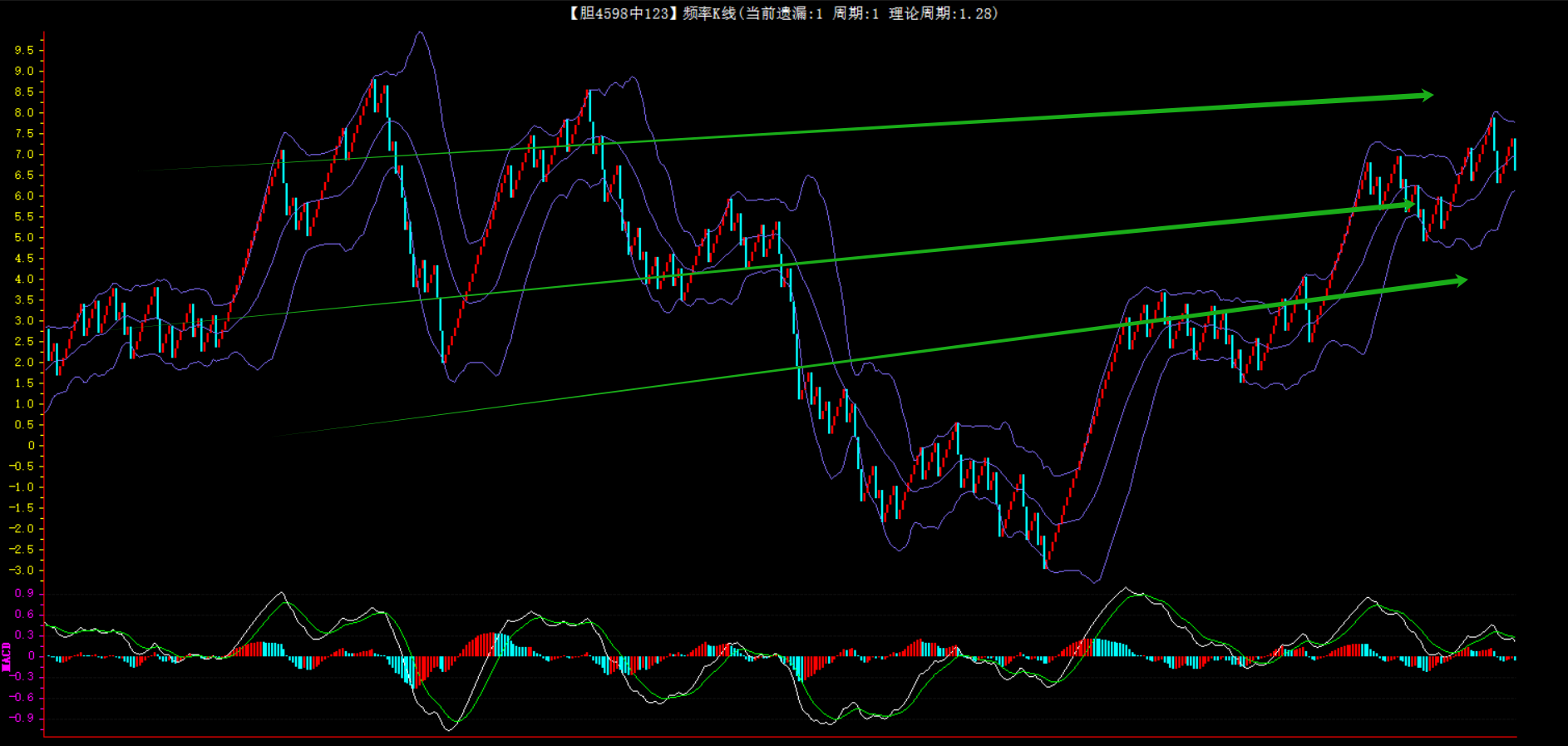This screenshot has width=1568, height=746.
Task: Click the 7.0 label on price axis
Action: (24, 155)
